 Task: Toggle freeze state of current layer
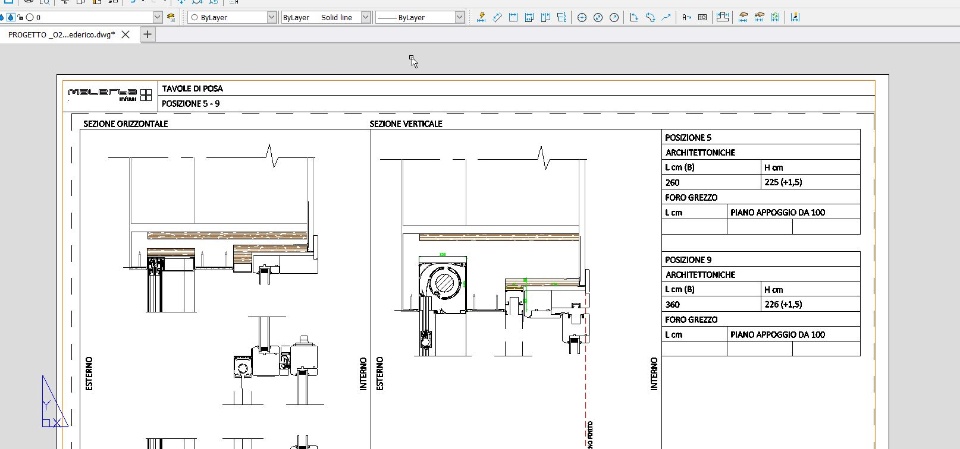pos(10,17)
